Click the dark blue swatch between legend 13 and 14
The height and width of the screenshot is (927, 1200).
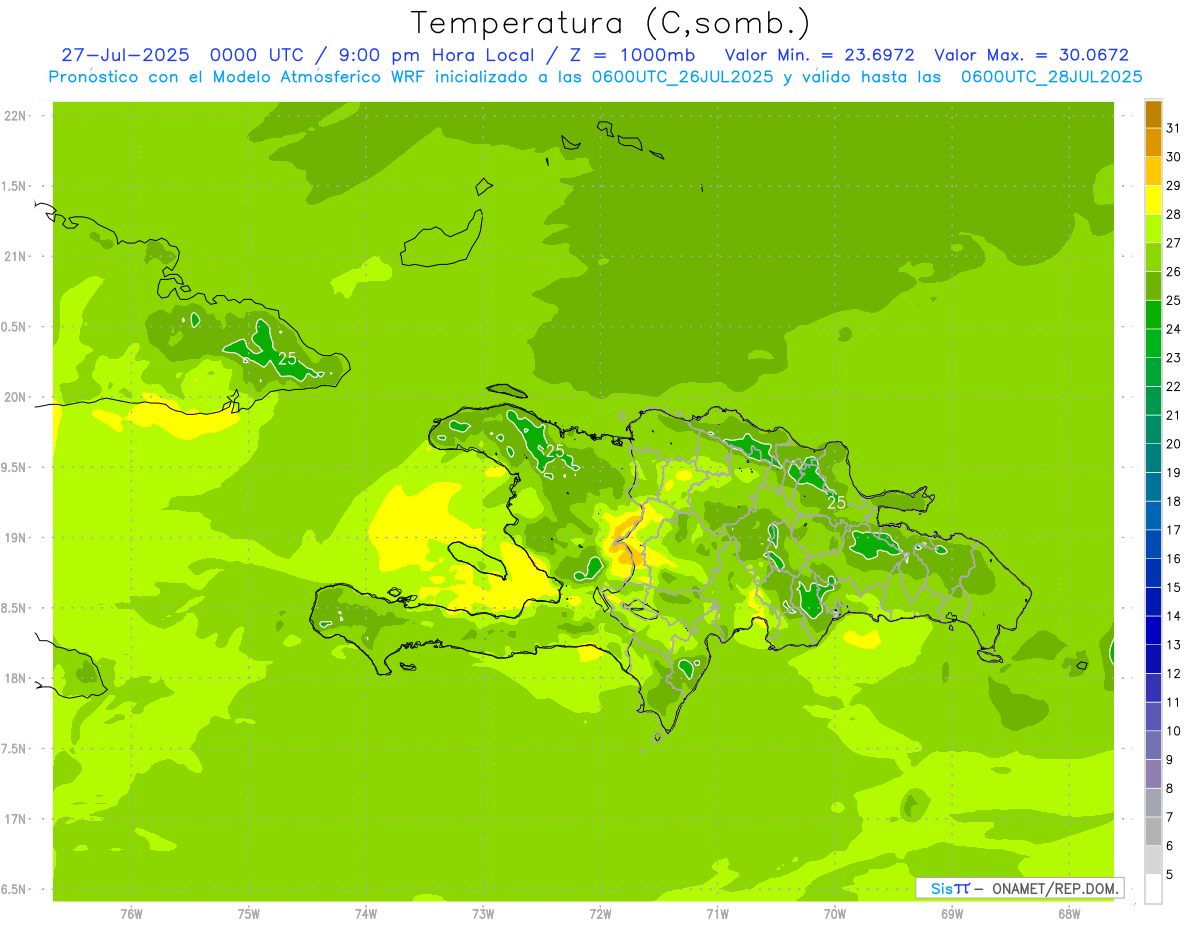tap(1153, 631)
